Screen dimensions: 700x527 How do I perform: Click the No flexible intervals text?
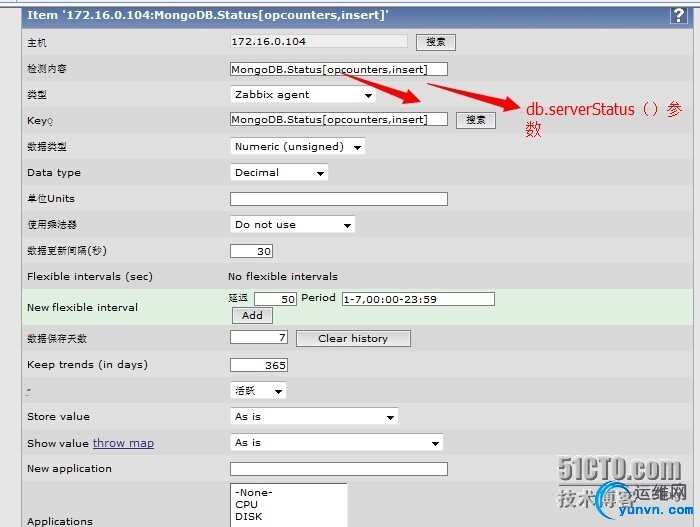283,276
